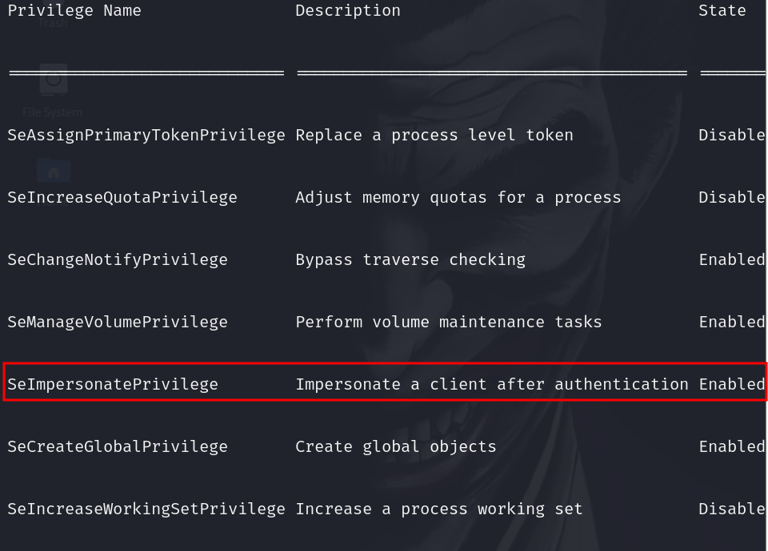Click SeManageVolumePrivilege entry

tap(118, 322)
